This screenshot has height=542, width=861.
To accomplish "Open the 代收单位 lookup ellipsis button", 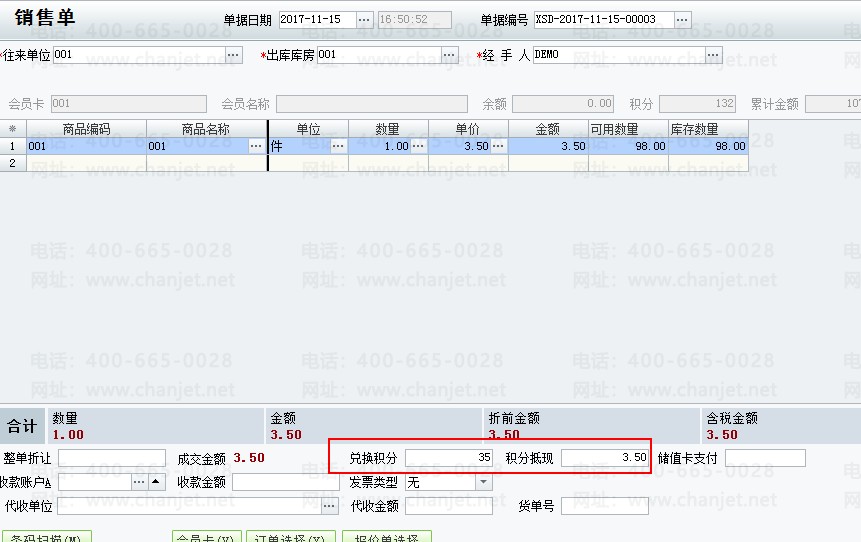I will tap(329, 506).
